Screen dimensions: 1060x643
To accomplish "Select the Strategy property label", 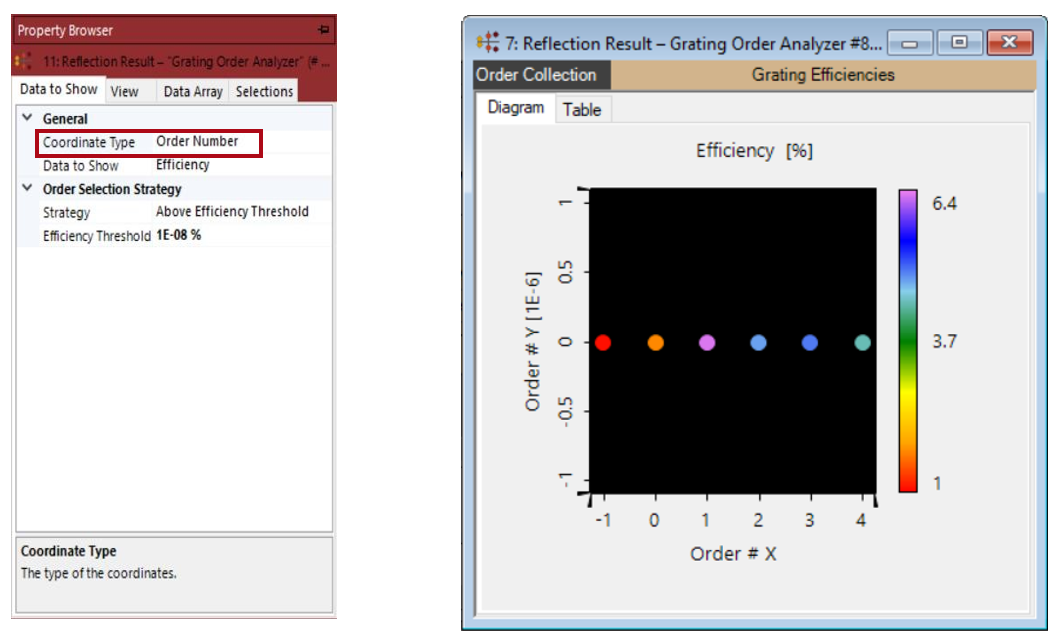I will [x=66, y=212].
